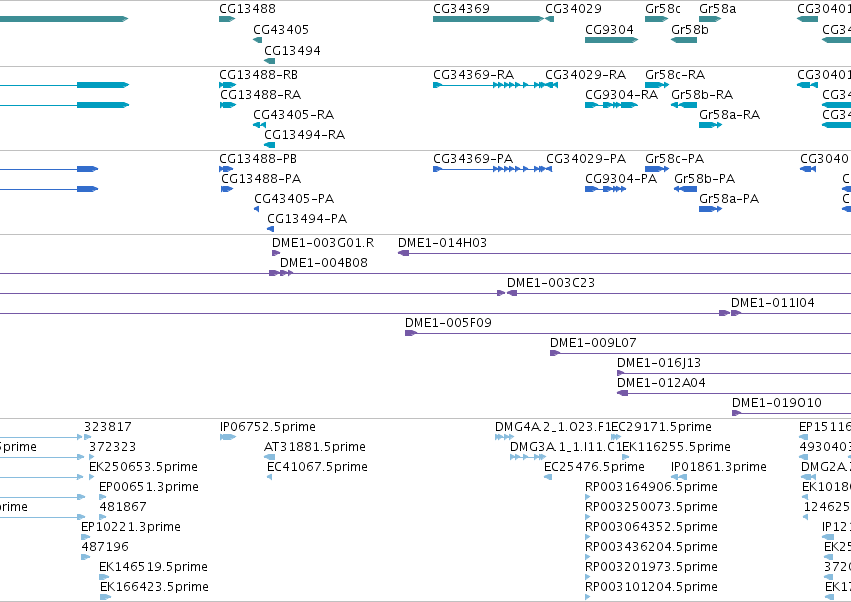Click the DME1-009L07 clone label
Viewport: 851px width, 602px height.
click(x=593, y=343)
